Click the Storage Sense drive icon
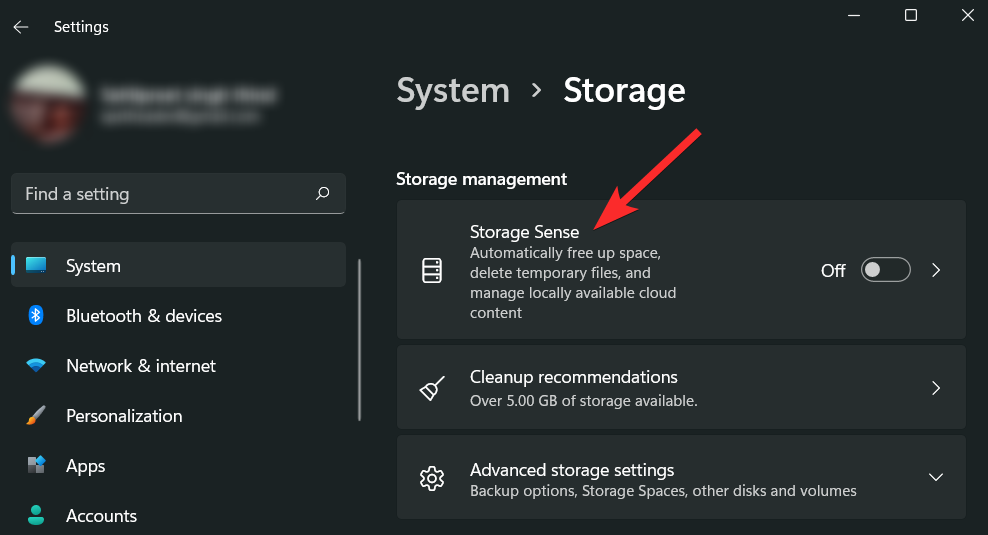This screenshot has width=988, height=535. [432, 270]
